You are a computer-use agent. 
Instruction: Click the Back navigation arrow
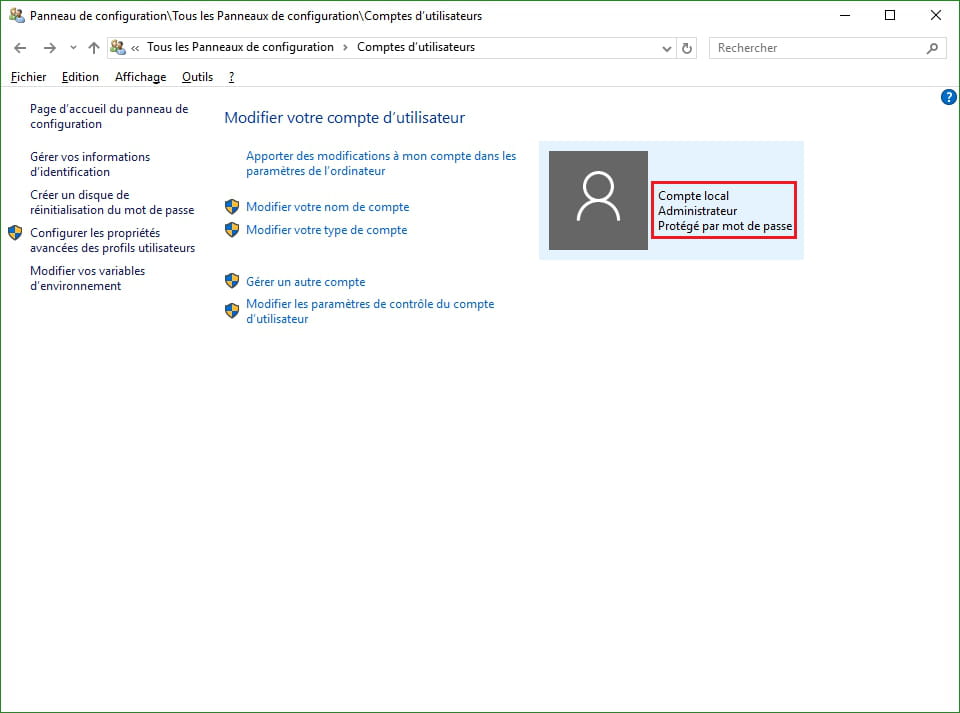coord(20,48)
